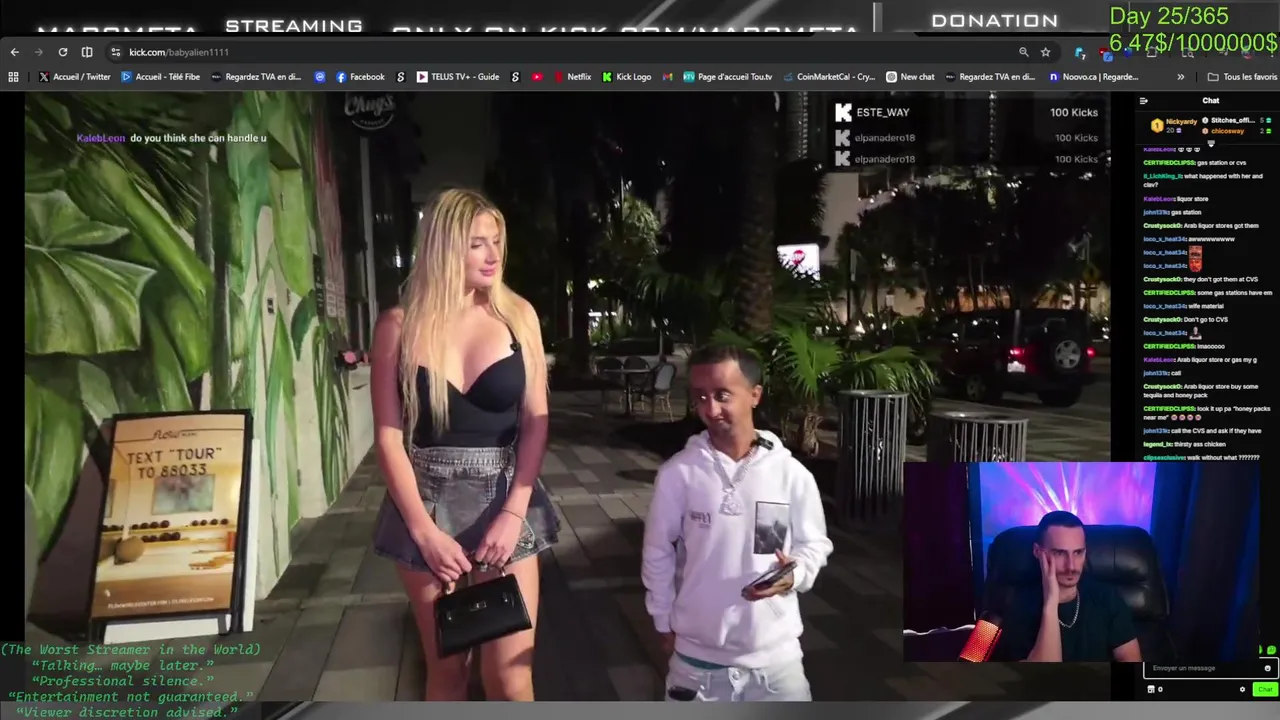This screenshot has height=720, width=1280.
Task: Expand hidden bookmarks with the double chevron
Action: 1181,77
